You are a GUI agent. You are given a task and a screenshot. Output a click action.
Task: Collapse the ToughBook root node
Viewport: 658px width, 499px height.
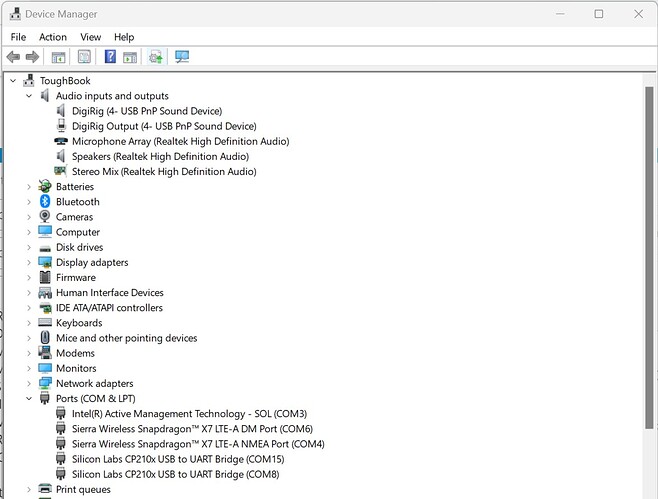[13, 81]
